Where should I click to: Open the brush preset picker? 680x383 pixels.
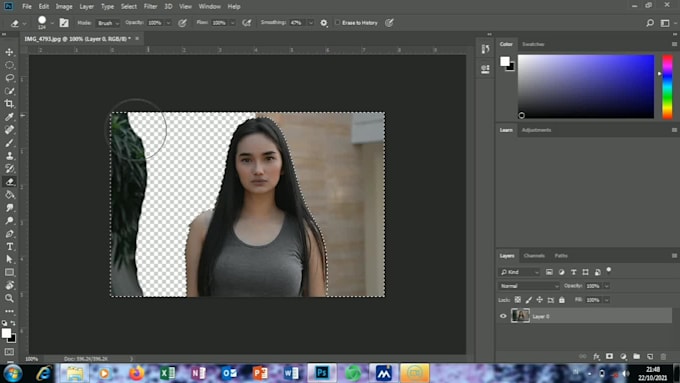(52, 23)
